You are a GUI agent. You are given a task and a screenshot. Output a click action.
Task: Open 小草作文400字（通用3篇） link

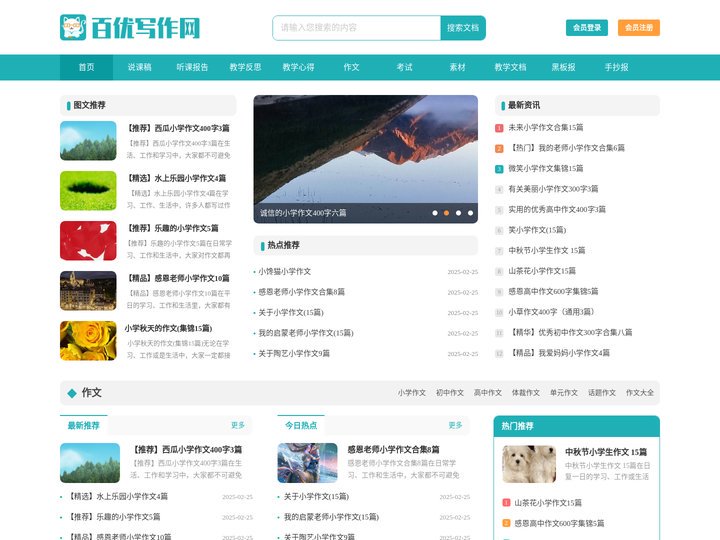pos(553,312)
